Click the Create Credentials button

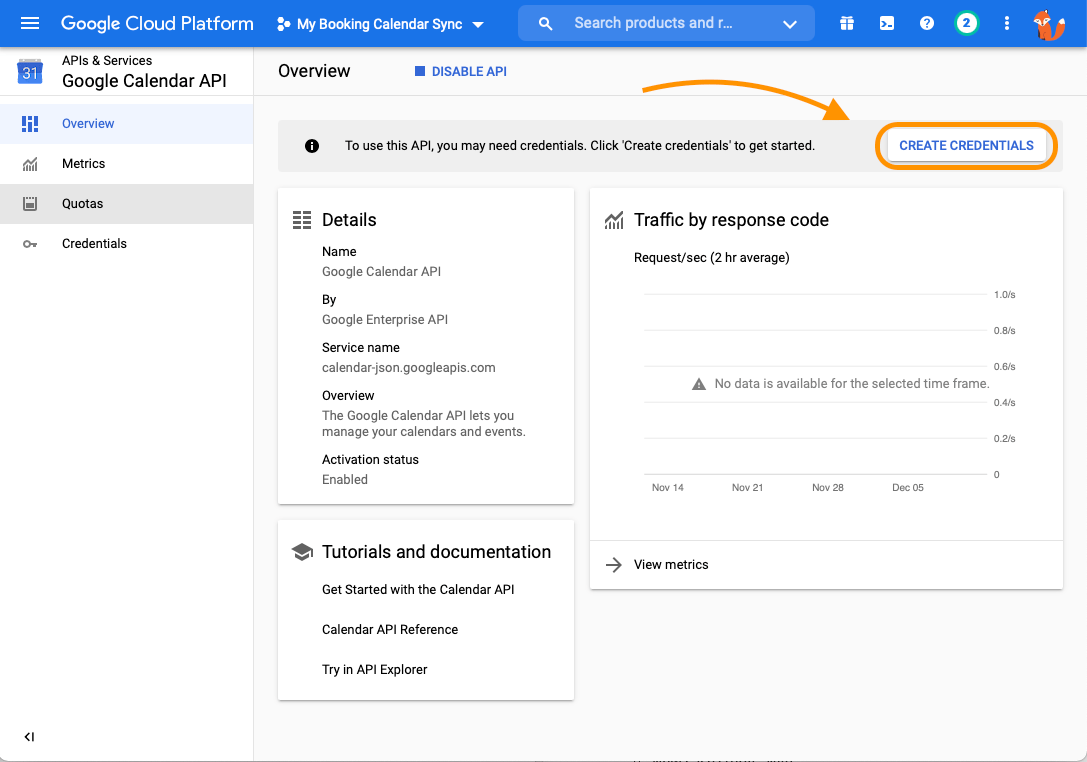point(966,146)
